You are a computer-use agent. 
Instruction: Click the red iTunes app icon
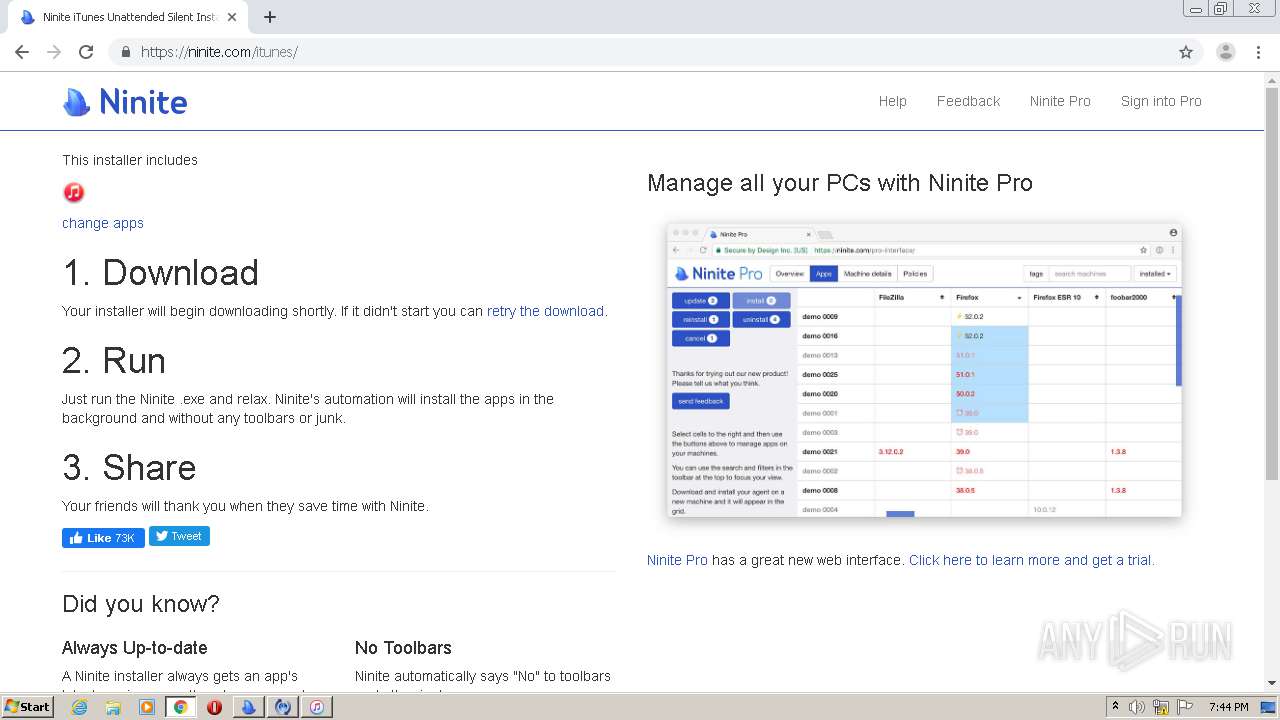[x=74, y=192]
